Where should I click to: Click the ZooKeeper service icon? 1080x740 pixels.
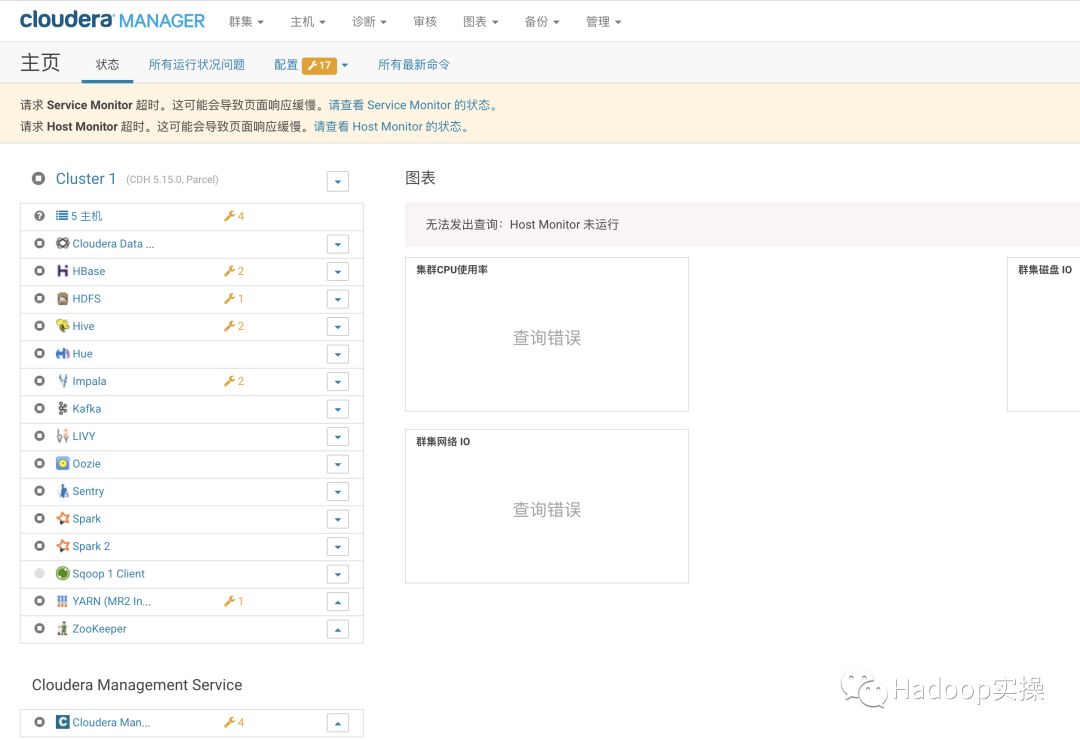(x=63, y=628)
